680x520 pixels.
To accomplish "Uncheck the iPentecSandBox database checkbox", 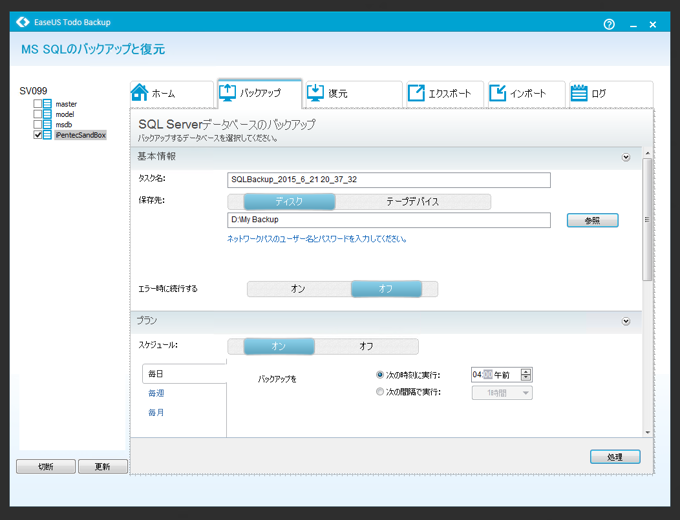I will coord(38,135).
